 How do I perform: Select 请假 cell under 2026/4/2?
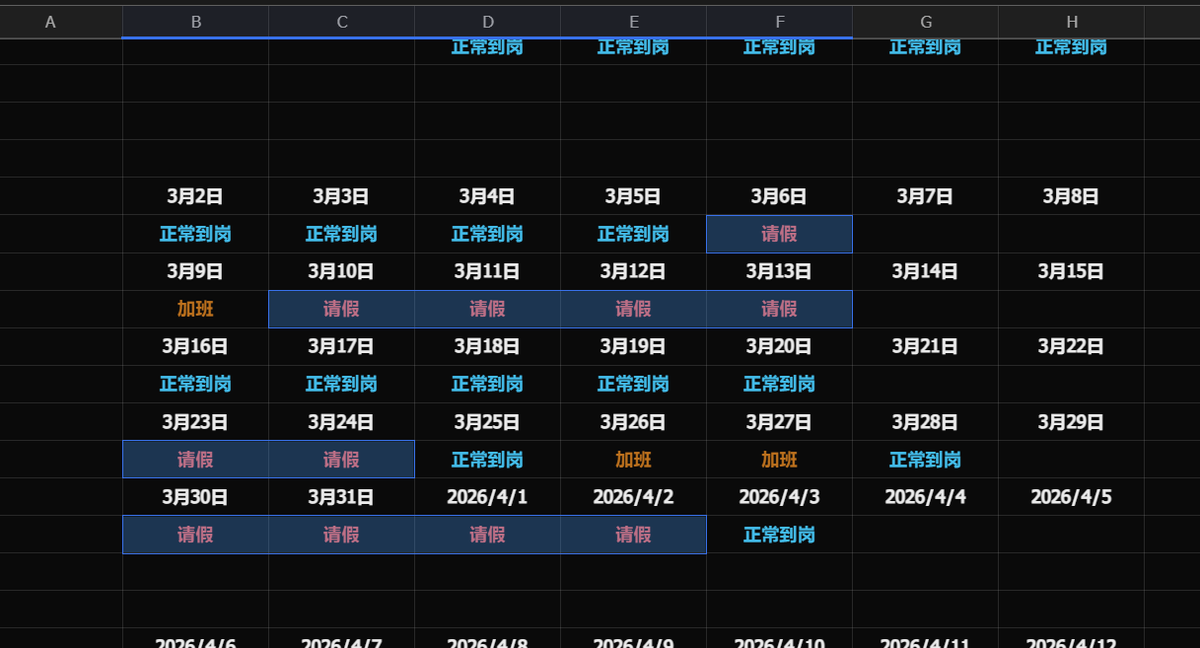coord(634,535)
